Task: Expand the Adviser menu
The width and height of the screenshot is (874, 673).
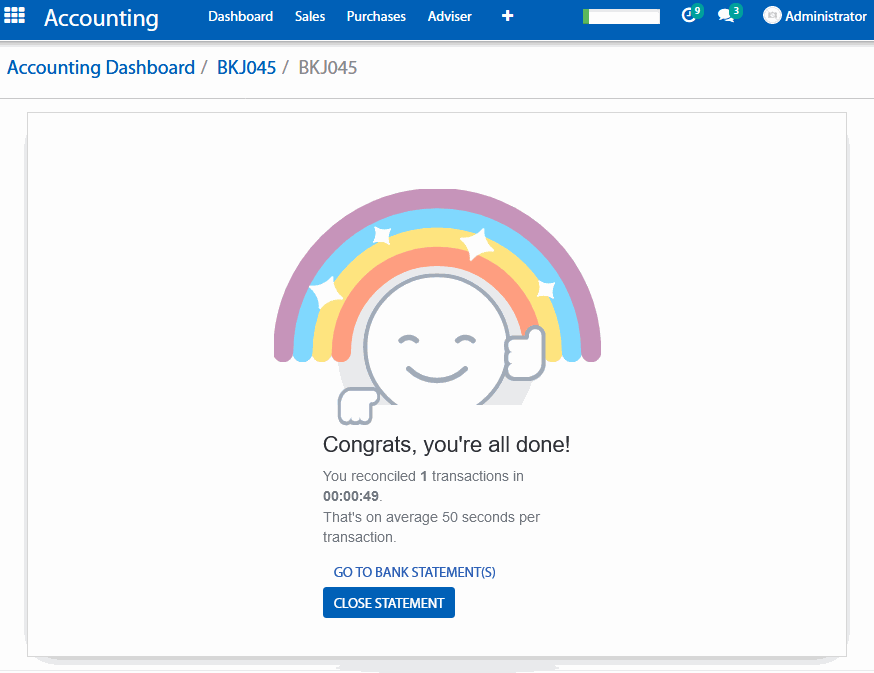Action: pyautogui.click(x=449, y=17)
